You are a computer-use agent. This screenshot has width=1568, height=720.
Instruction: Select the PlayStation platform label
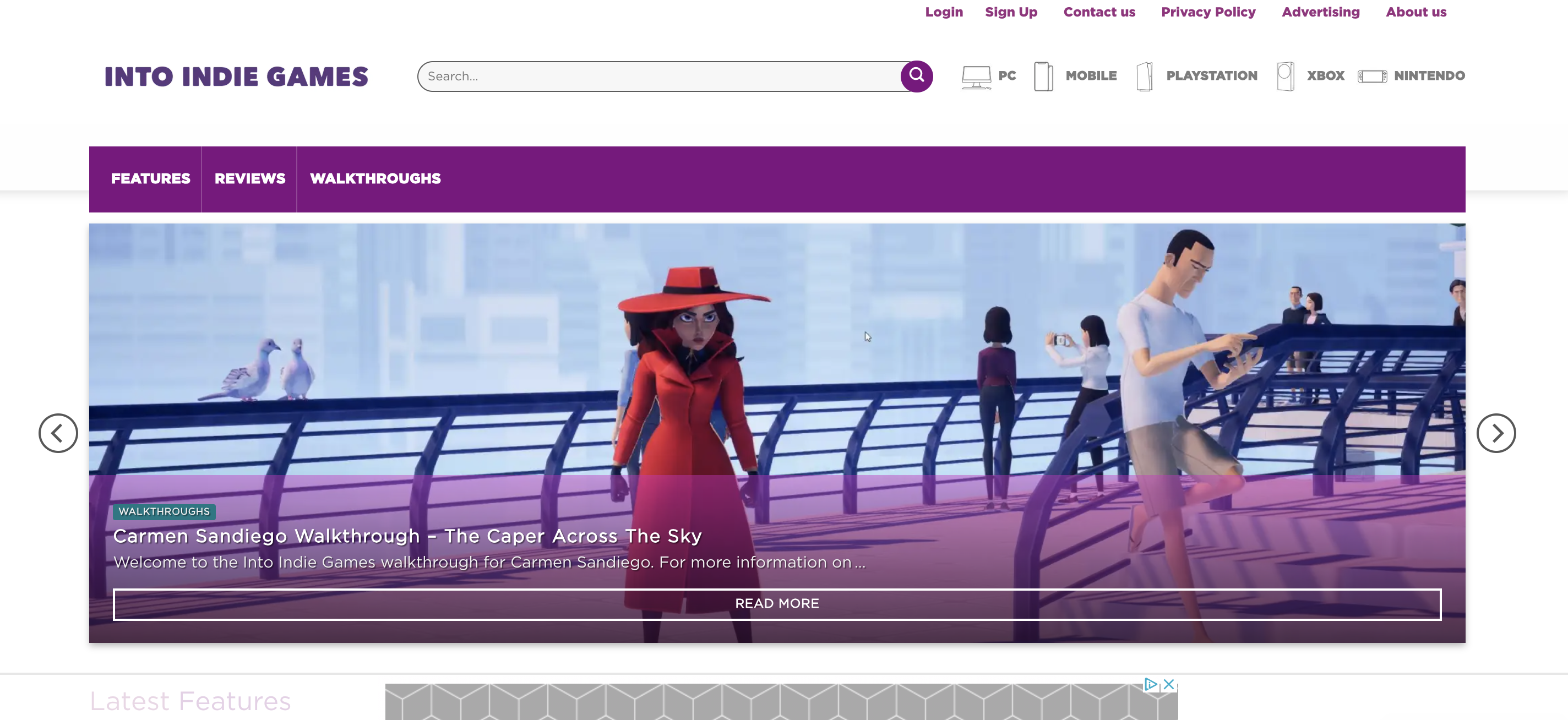(x=1211, y=76)
